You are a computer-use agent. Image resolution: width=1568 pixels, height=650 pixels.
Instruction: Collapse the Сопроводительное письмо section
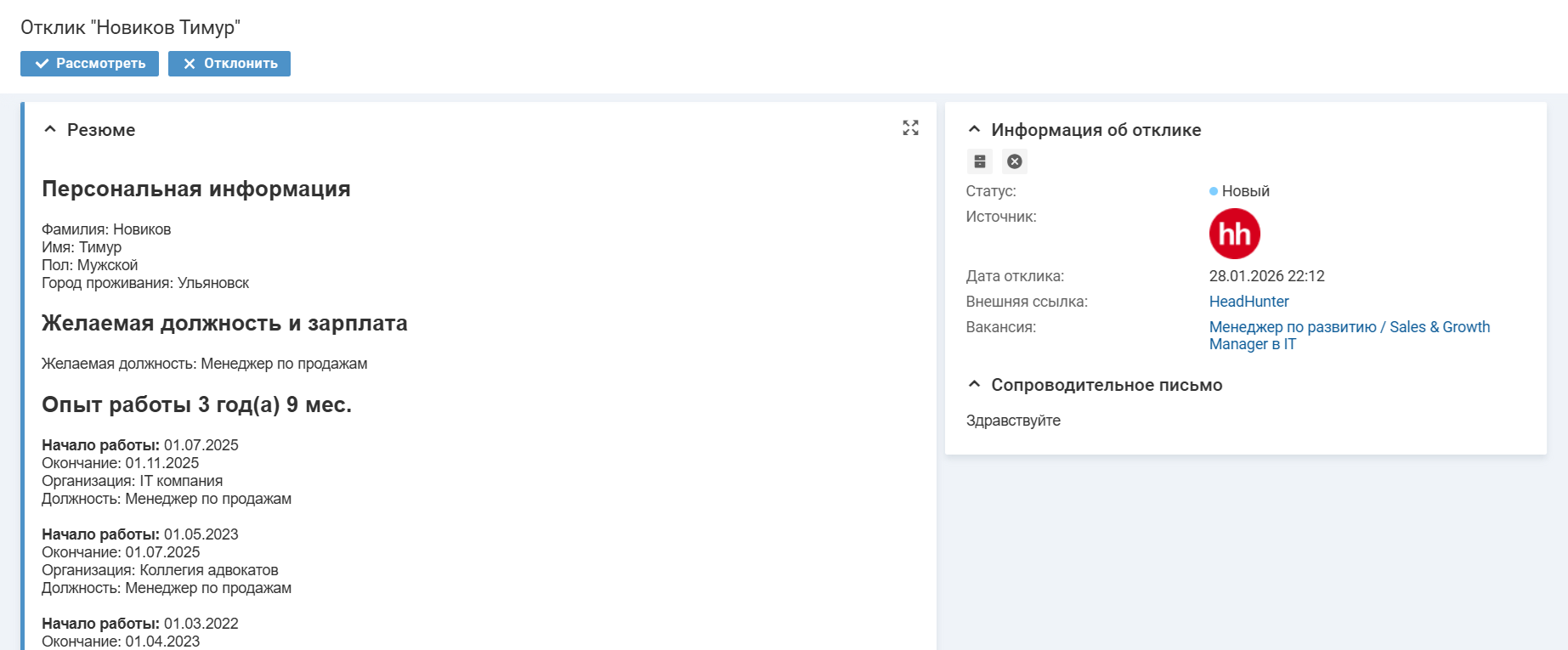[974, 384]
